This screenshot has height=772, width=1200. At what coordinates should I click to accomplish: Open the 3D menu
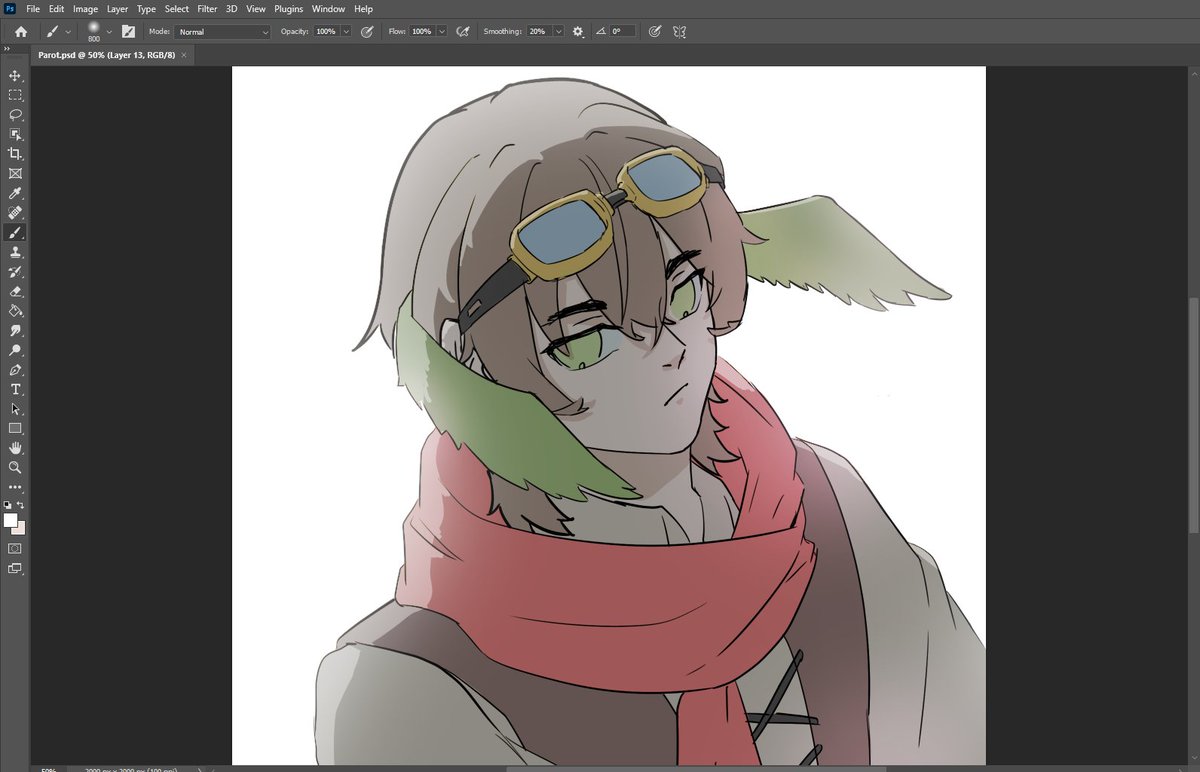232,9
